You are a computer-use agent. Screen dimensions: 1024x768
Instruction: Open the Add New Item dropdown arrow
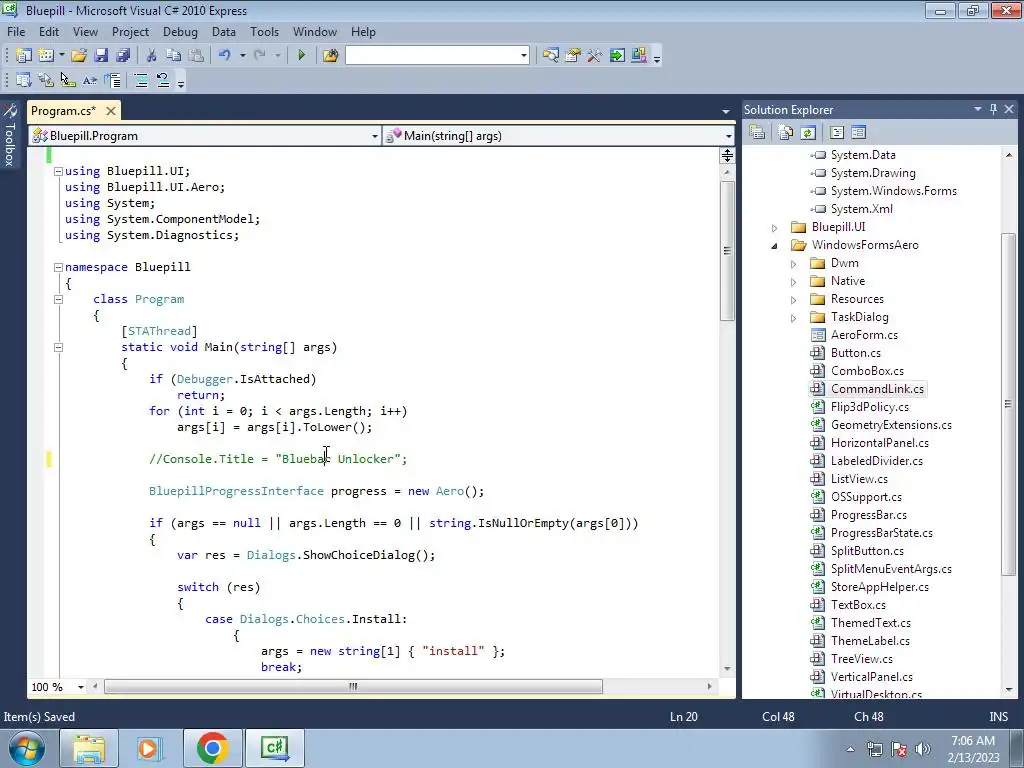(61, 56)
